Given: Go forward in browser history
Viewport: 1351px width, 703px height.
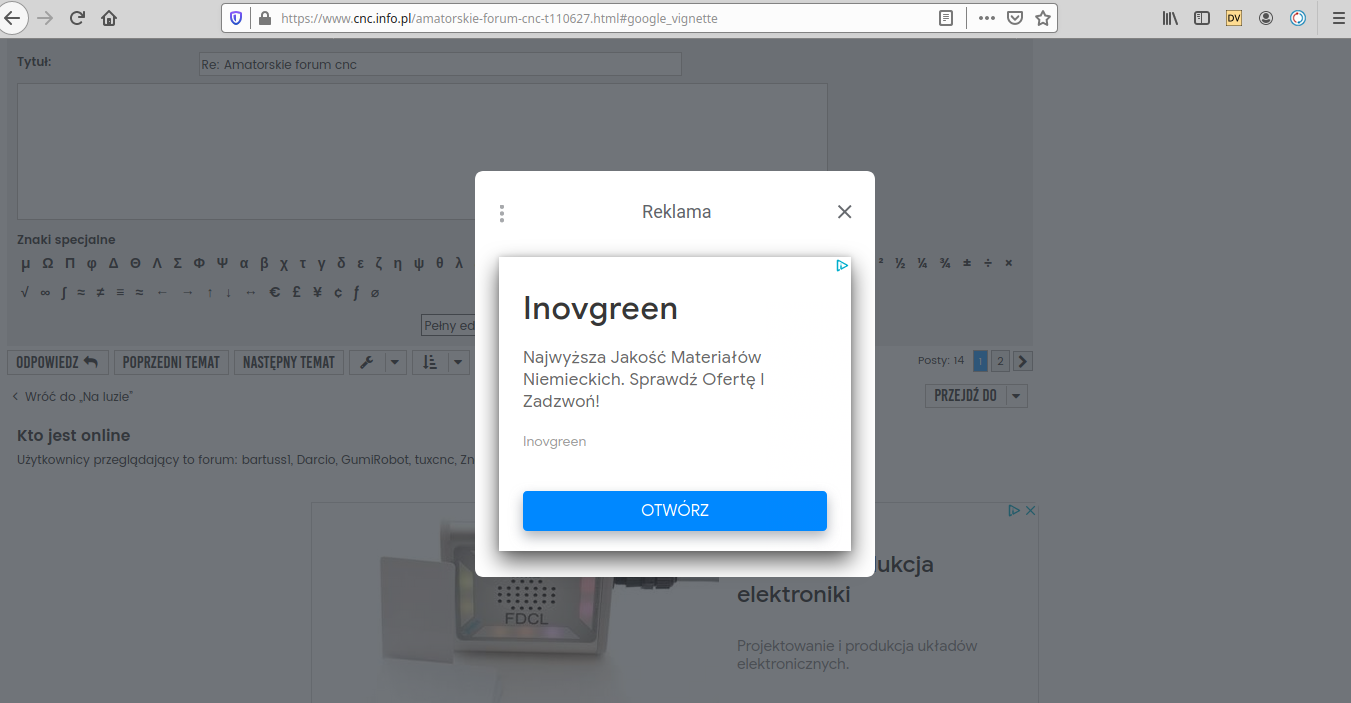Looking at the screenshot, I should 44,18.
